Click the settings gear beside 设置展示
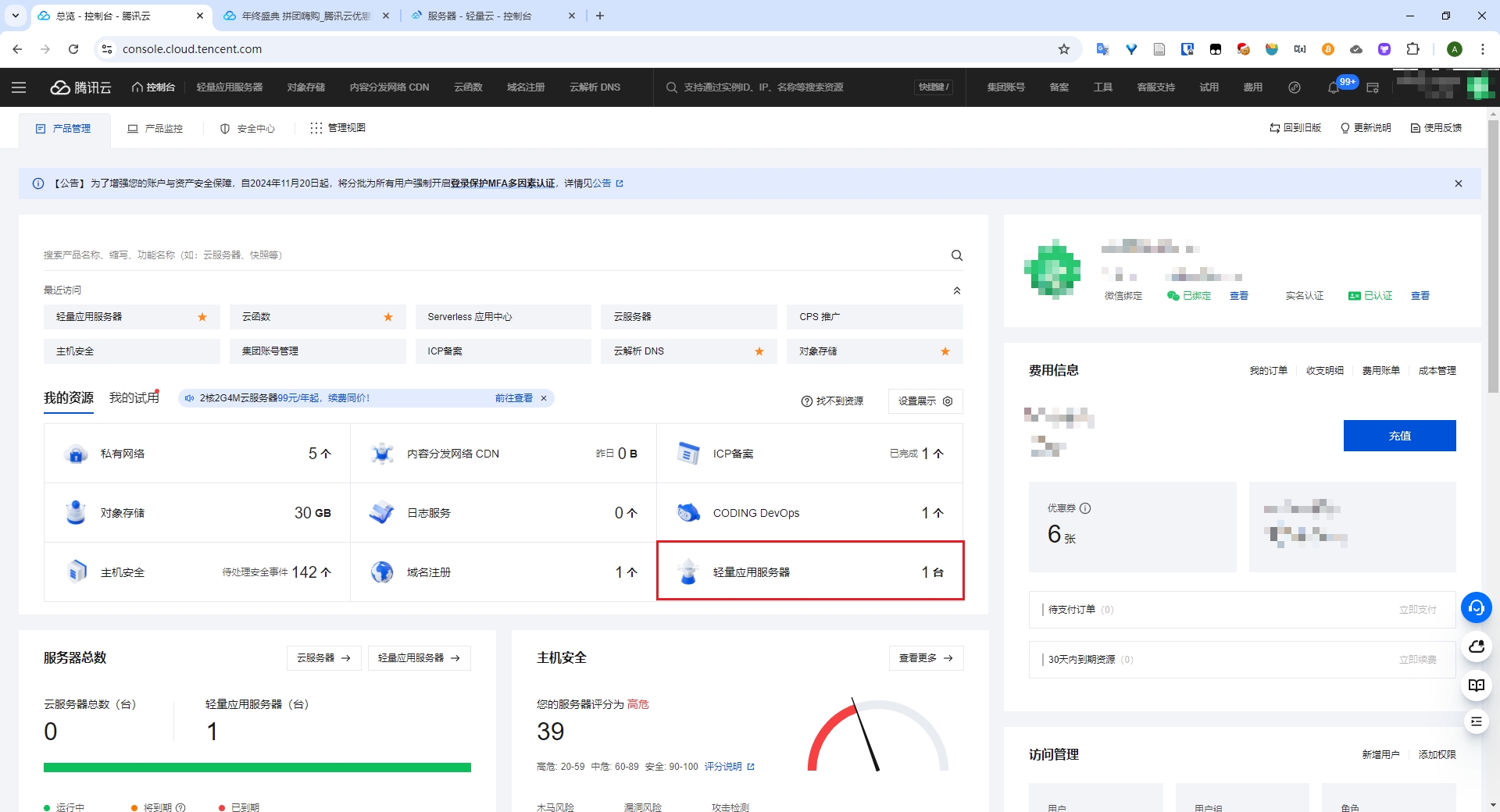This screenshot has width=1500, height=812. pyautogui.click(x=948, y=401)
